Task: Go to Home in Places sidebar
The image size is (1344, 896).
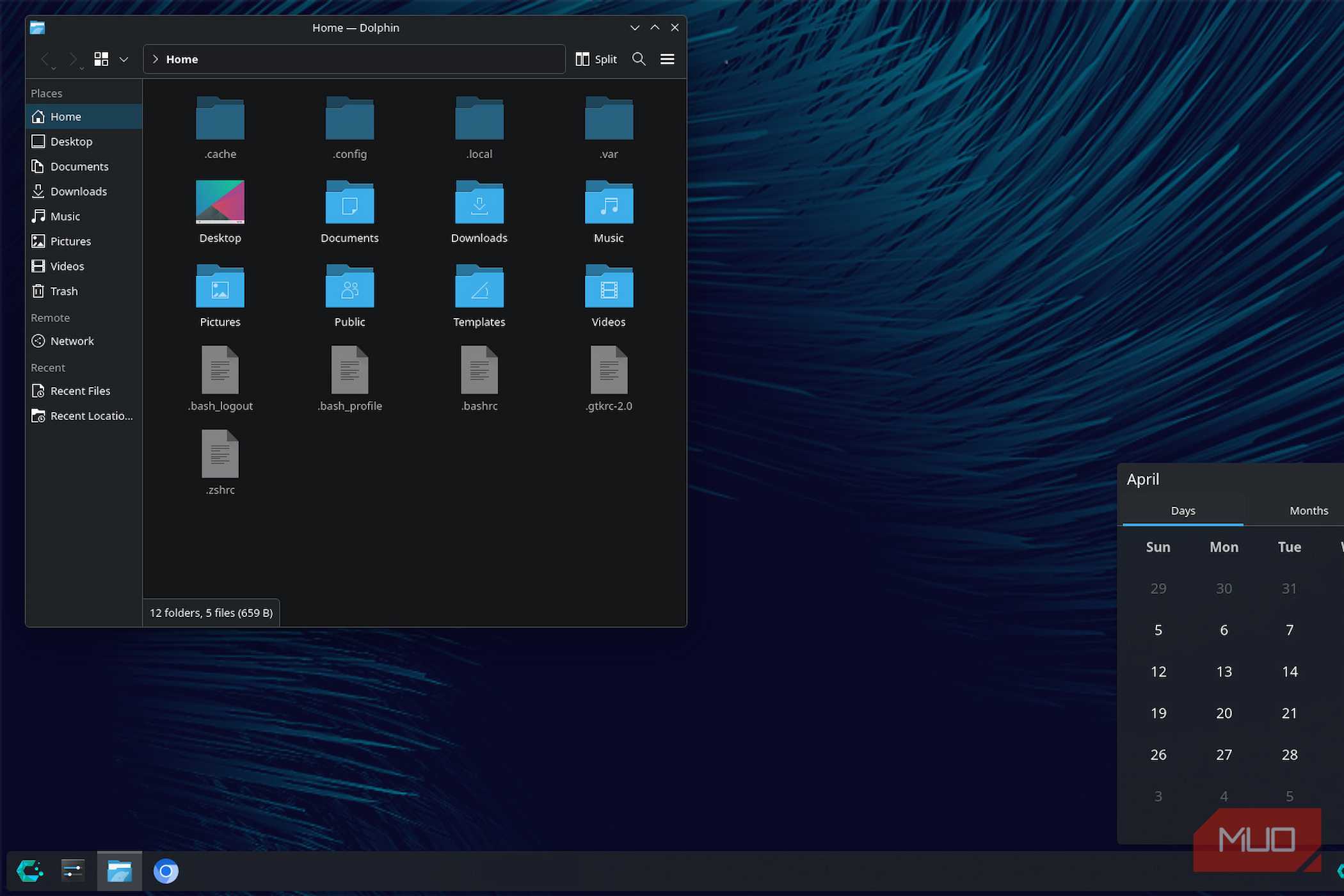Action: (84, 116)
